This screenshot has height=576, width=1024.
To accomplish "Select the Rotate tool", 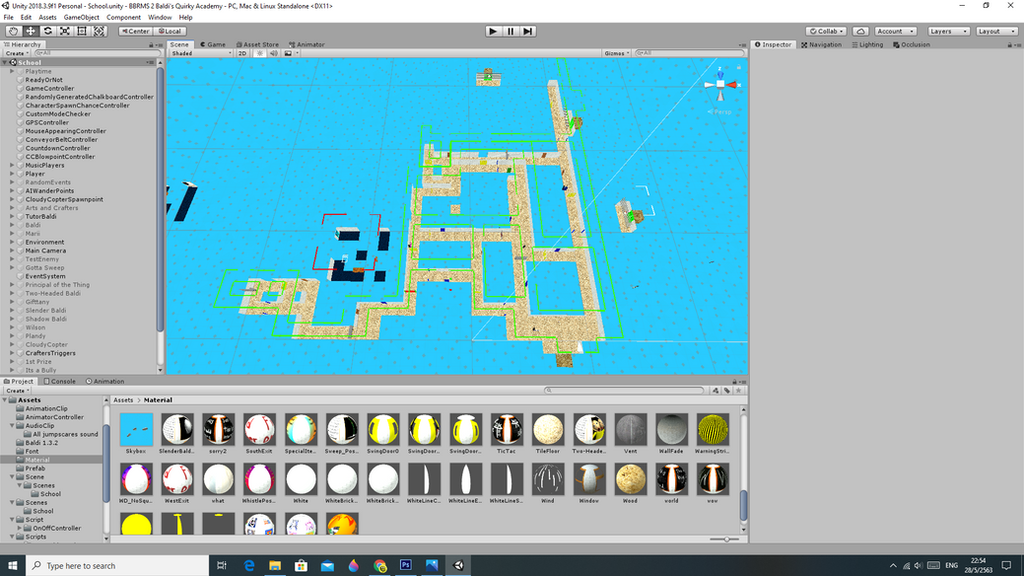I will coord(48,31).
